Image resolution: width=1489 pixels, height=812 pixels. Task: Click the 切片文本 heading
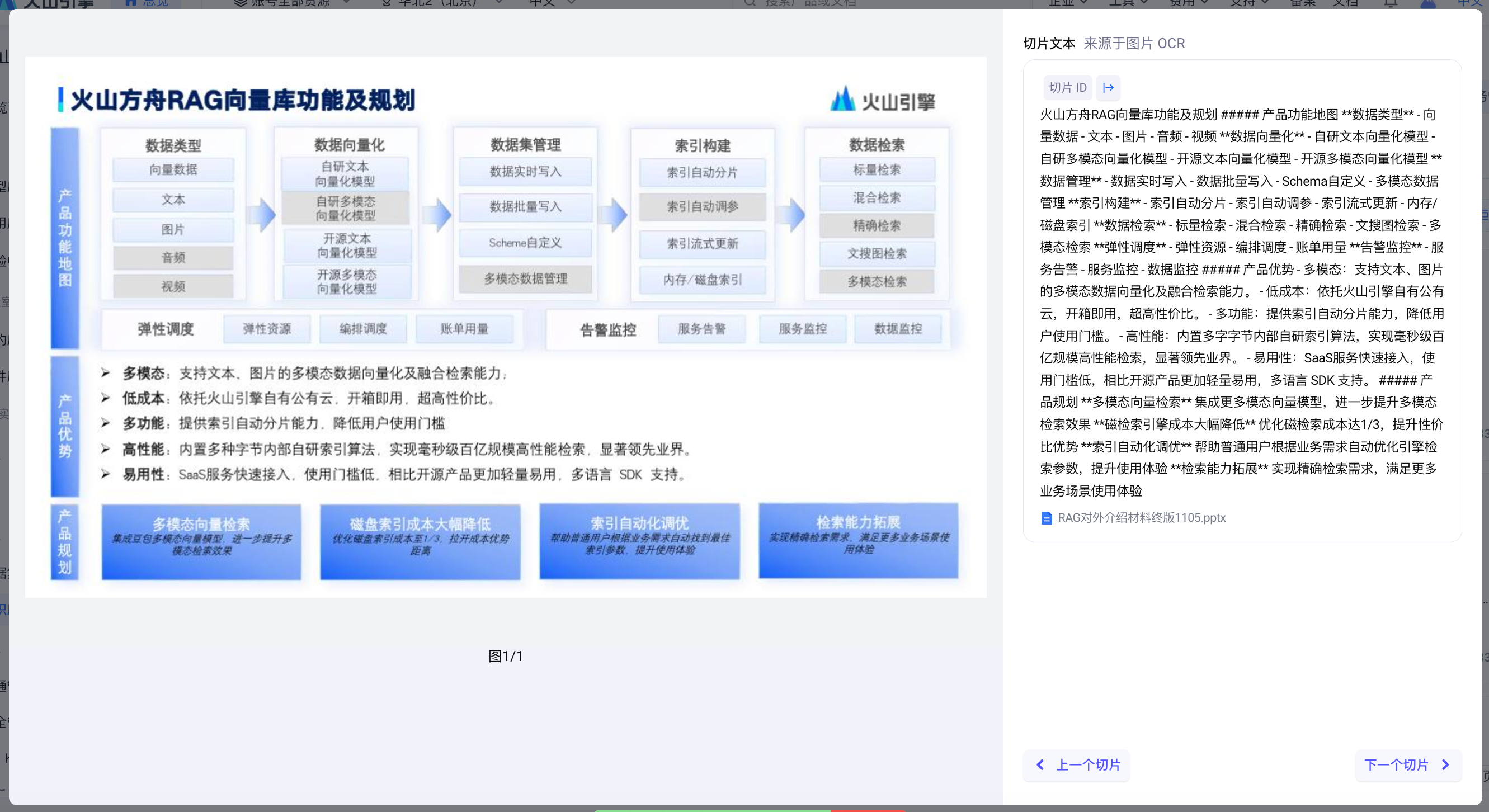1049,44
